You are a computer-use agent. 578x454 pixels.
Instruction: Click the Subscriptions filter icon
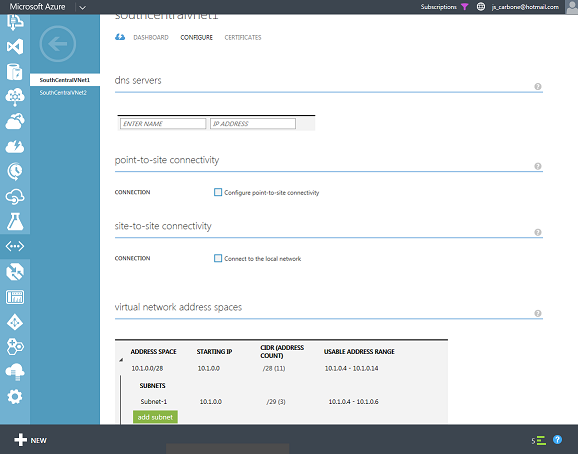464,7
